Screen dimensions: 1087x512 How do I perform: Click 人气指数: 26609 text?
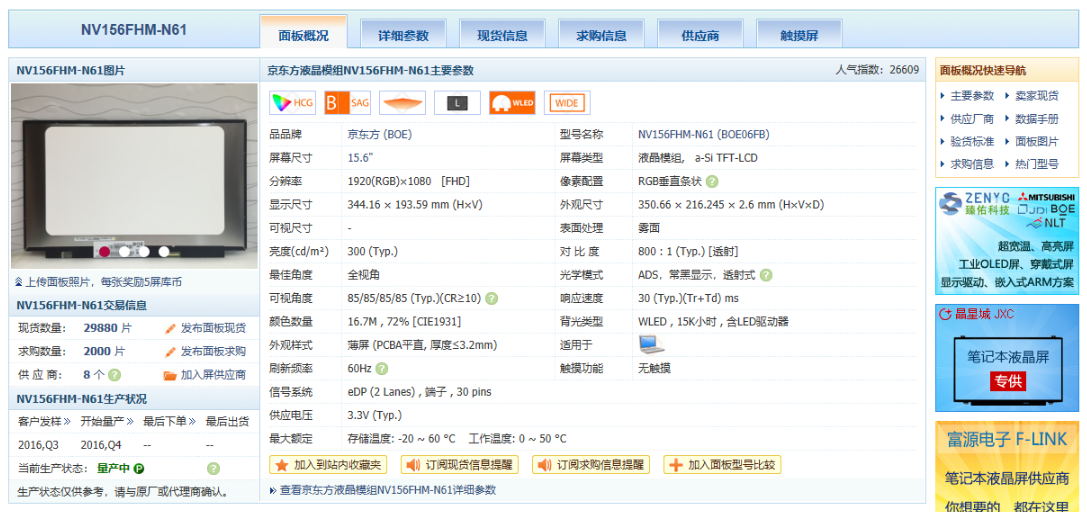tap(878, 70)
